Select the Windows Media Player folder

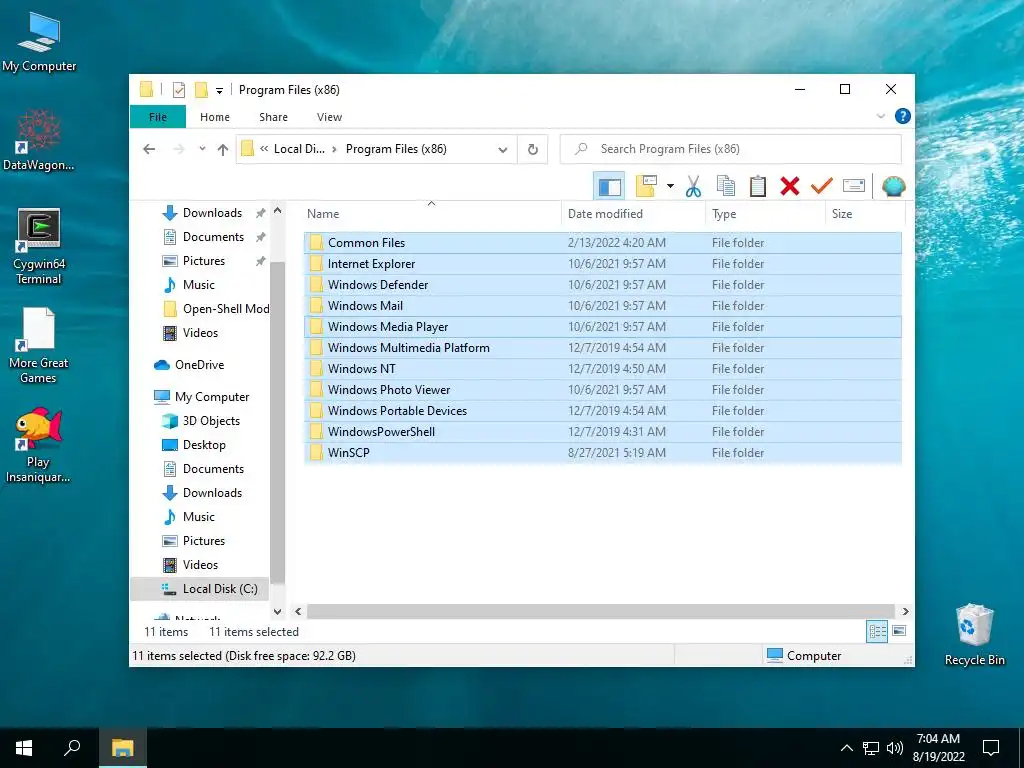click(602, 327)
